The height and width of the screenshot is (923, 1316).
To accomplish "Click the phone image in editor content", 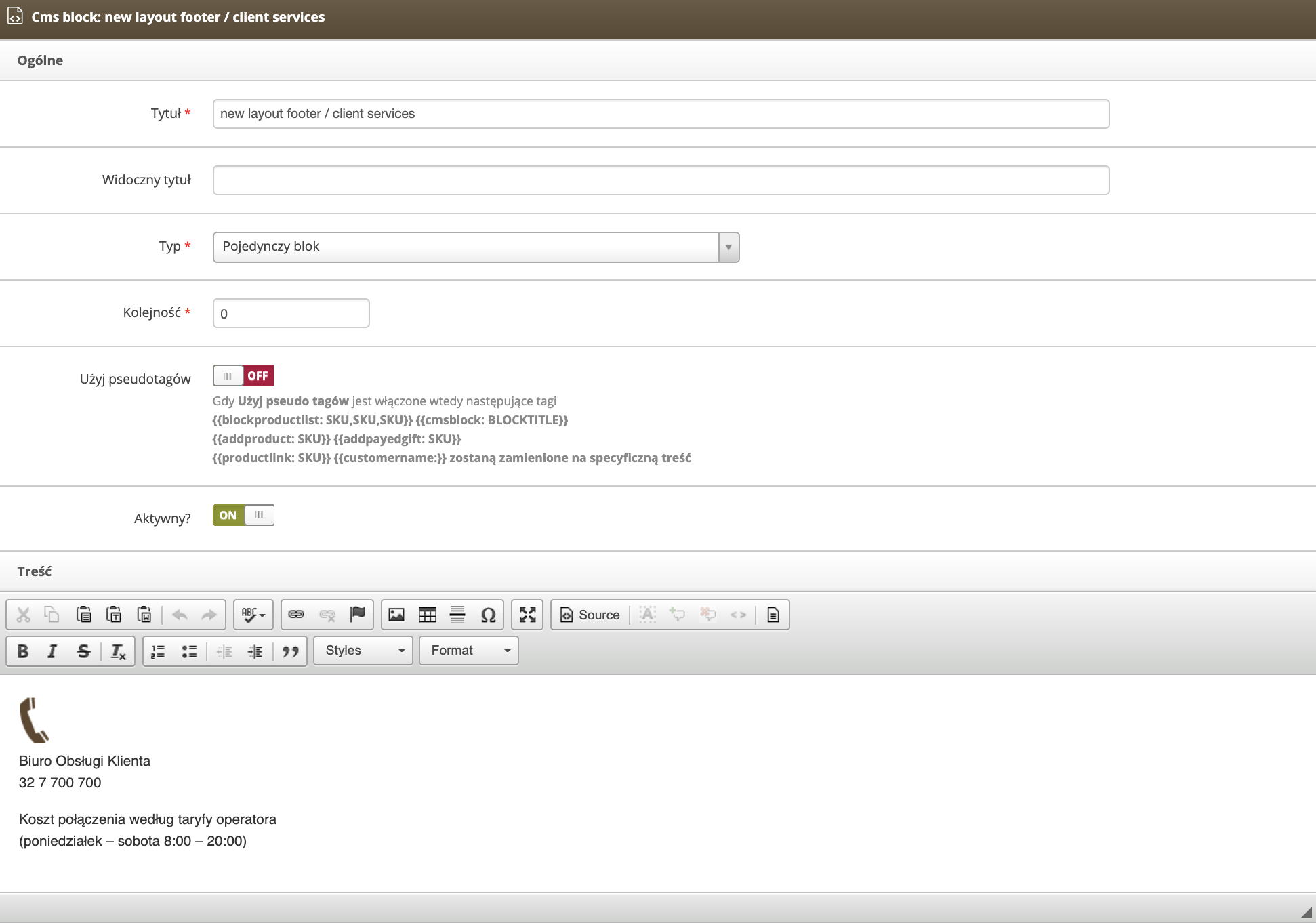I will click(35, 720).
